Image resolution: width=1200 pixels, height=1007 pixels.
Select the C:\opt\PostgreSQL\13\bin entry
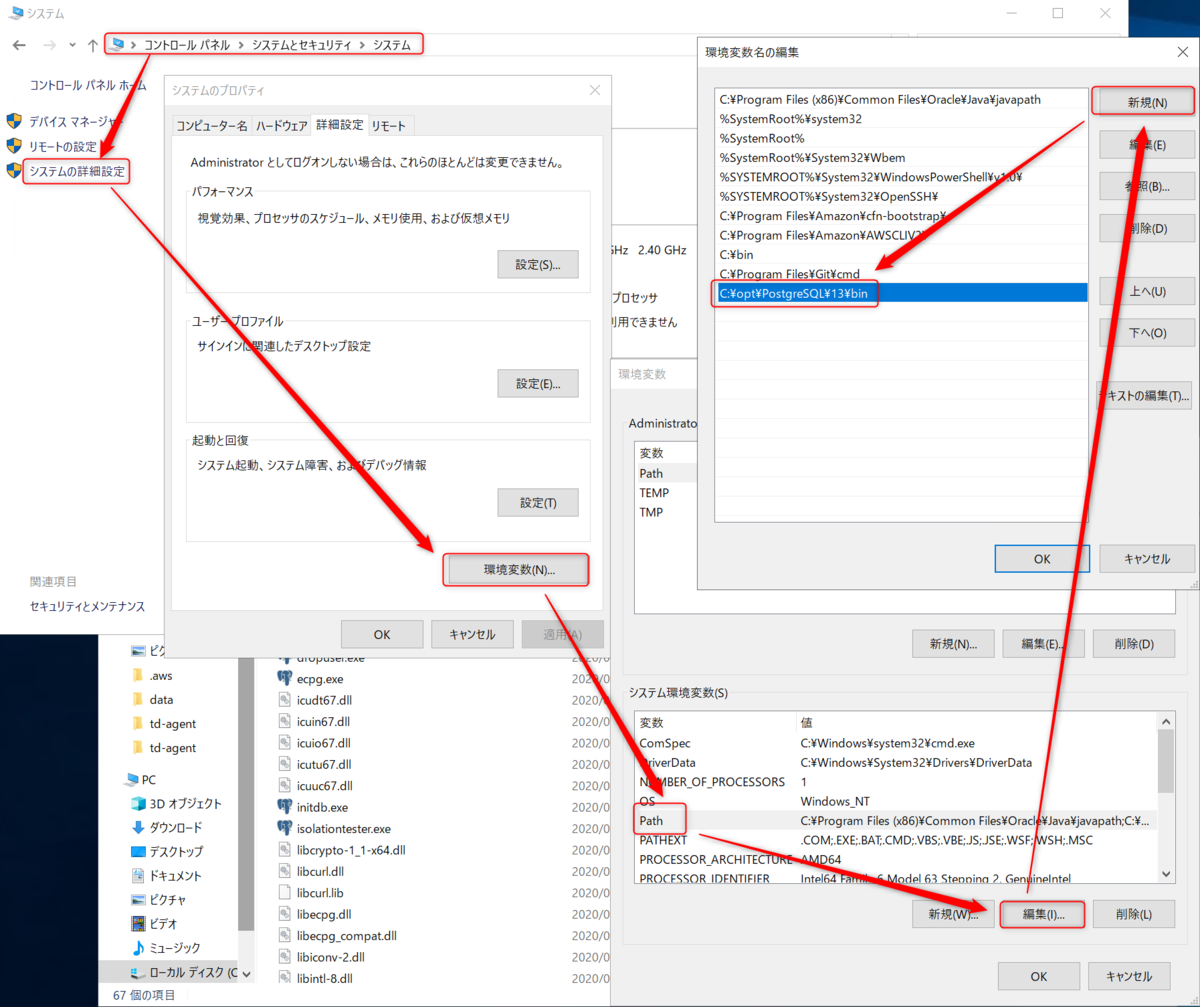[901, 293]
